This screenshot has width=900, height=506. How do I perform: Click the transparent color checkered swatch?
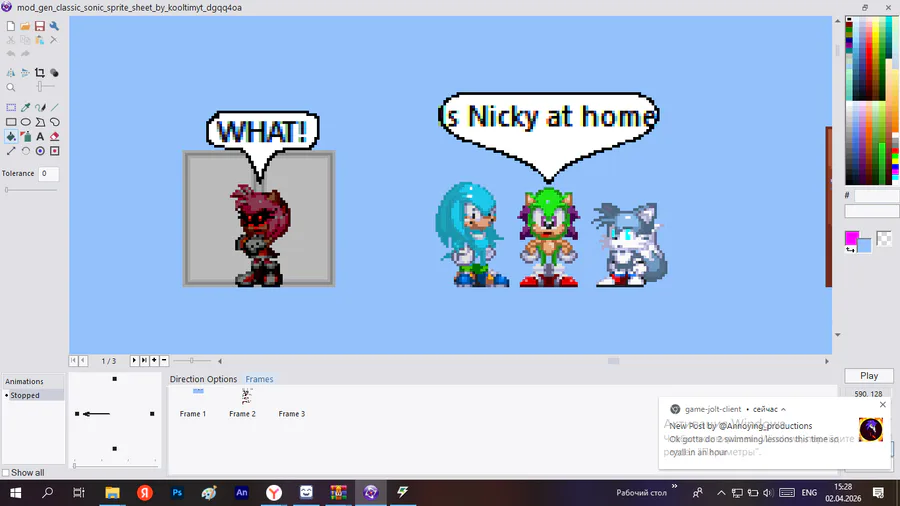point(884,239)
